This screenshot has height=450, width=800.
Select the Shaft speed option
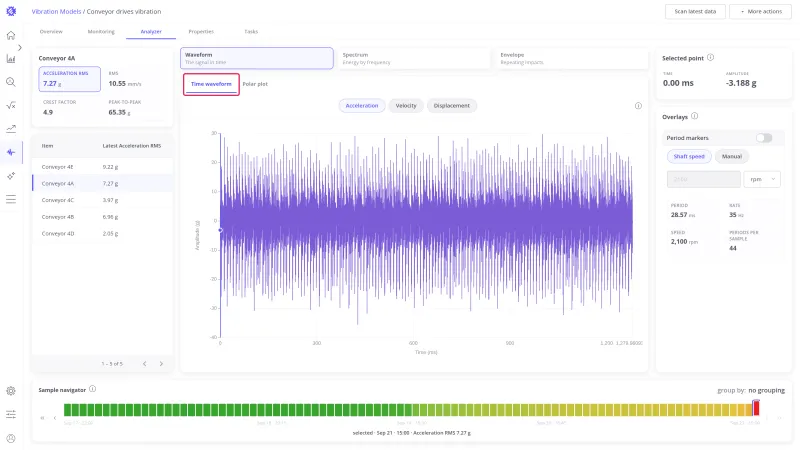click(689, 156)
